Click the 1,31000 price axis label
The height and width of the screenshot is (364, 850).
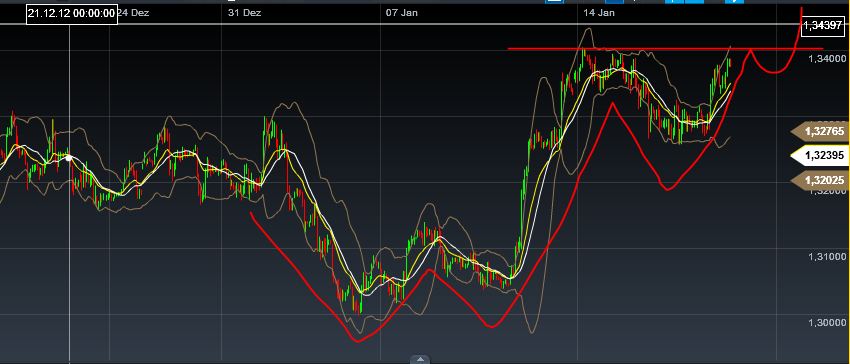point(827,256)
